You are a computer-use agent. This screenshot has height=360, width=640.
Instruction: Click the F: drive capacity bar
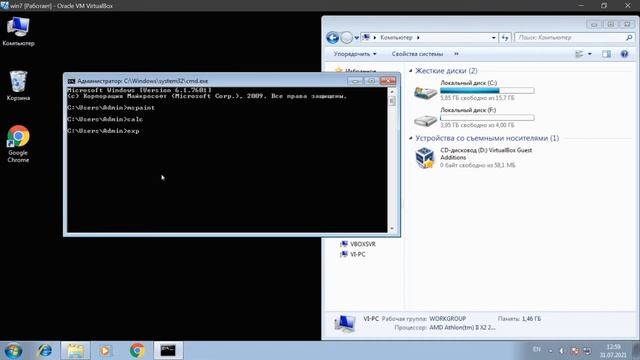pyautogui.click(x=487, y=118)
